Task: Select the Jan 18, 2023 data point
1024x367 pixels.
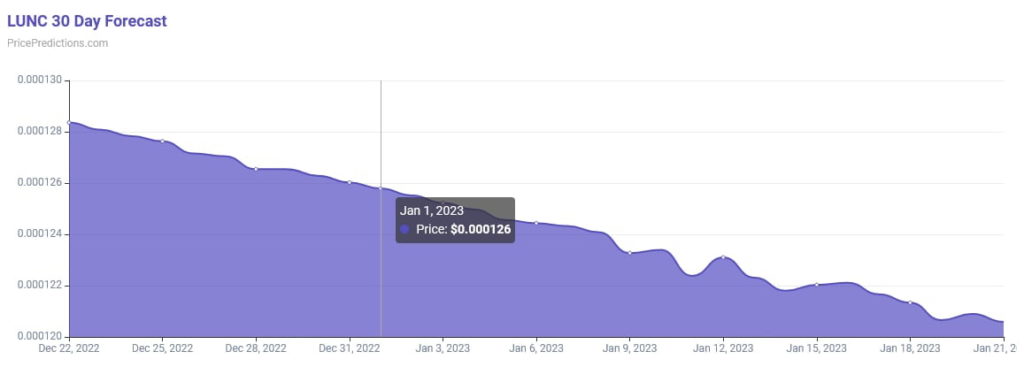Action: coord(910,302)
